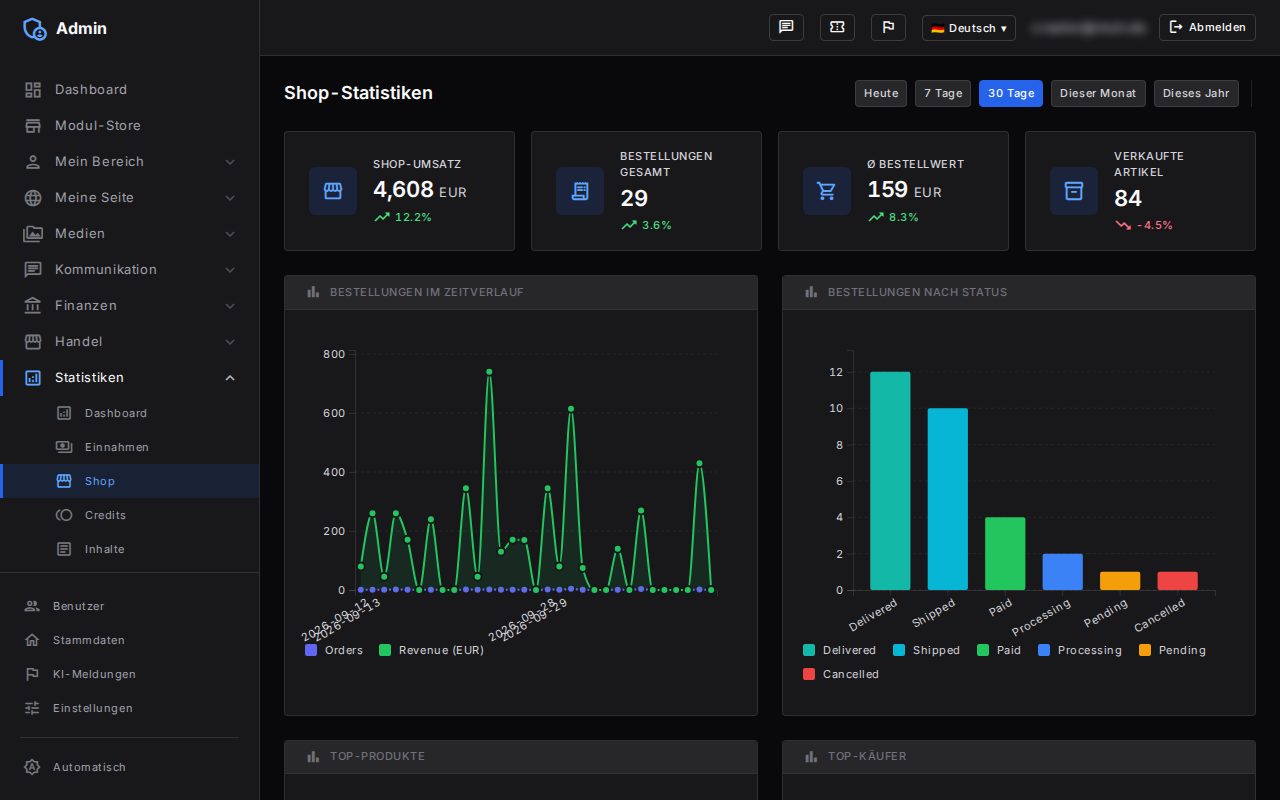Viewport: 1280px width, 800px height.
Task: Select the 7 Tage time range
Action: (943, 93)
